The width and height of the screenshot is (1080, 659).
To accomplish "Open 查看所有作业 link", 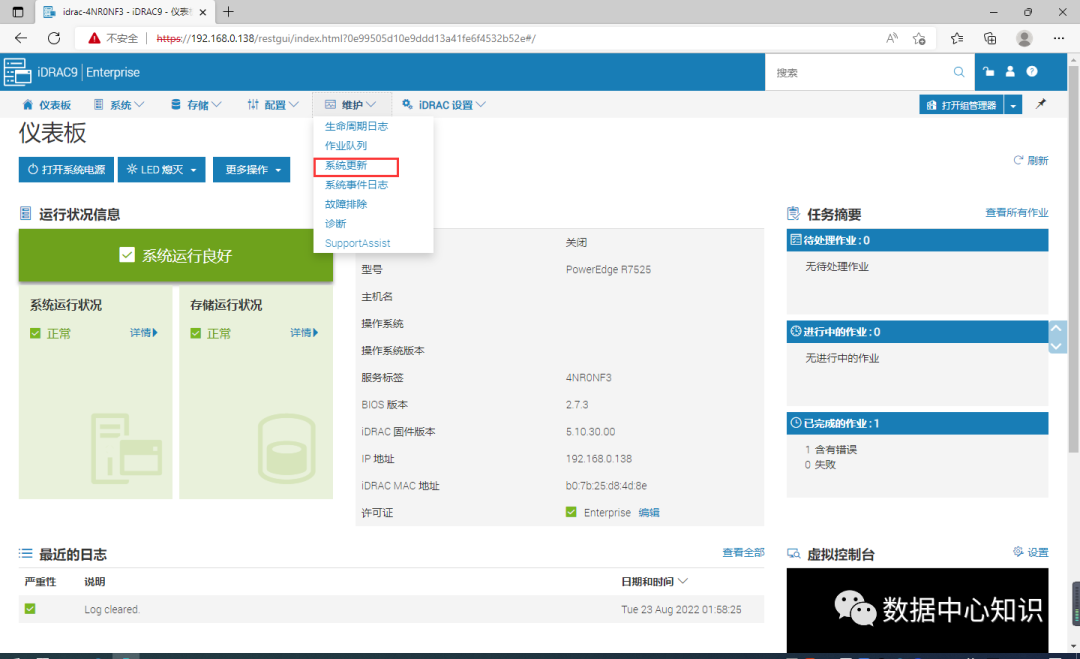I will [1017, 212].
